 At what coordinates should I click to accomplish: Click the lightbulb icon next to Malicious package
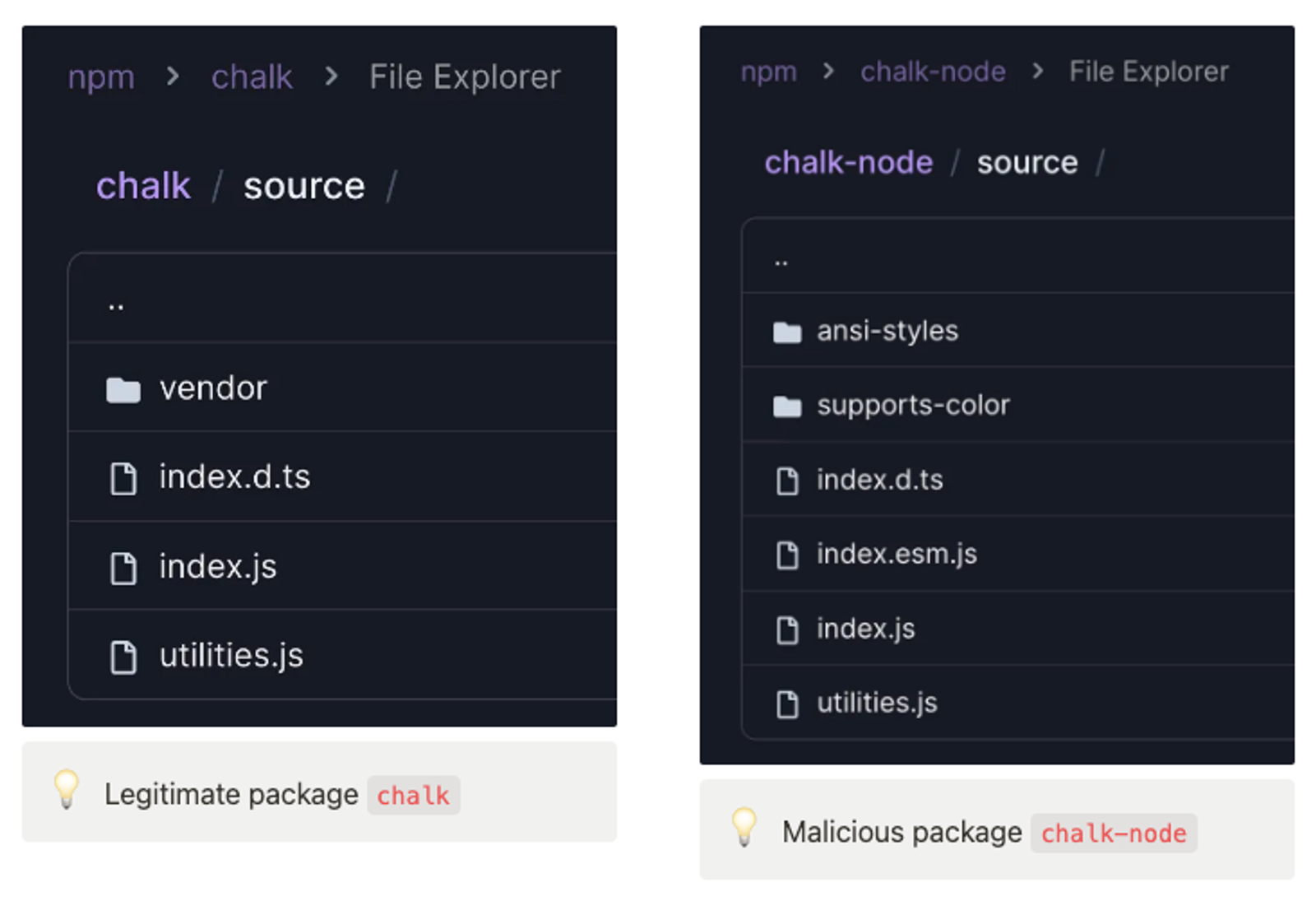click(x=744, y=826)
